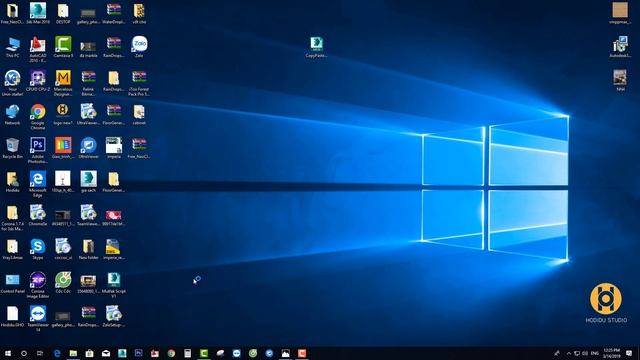Open the taskbar clock and date
This screenshot has height=360, width=640.
point(611,353)
